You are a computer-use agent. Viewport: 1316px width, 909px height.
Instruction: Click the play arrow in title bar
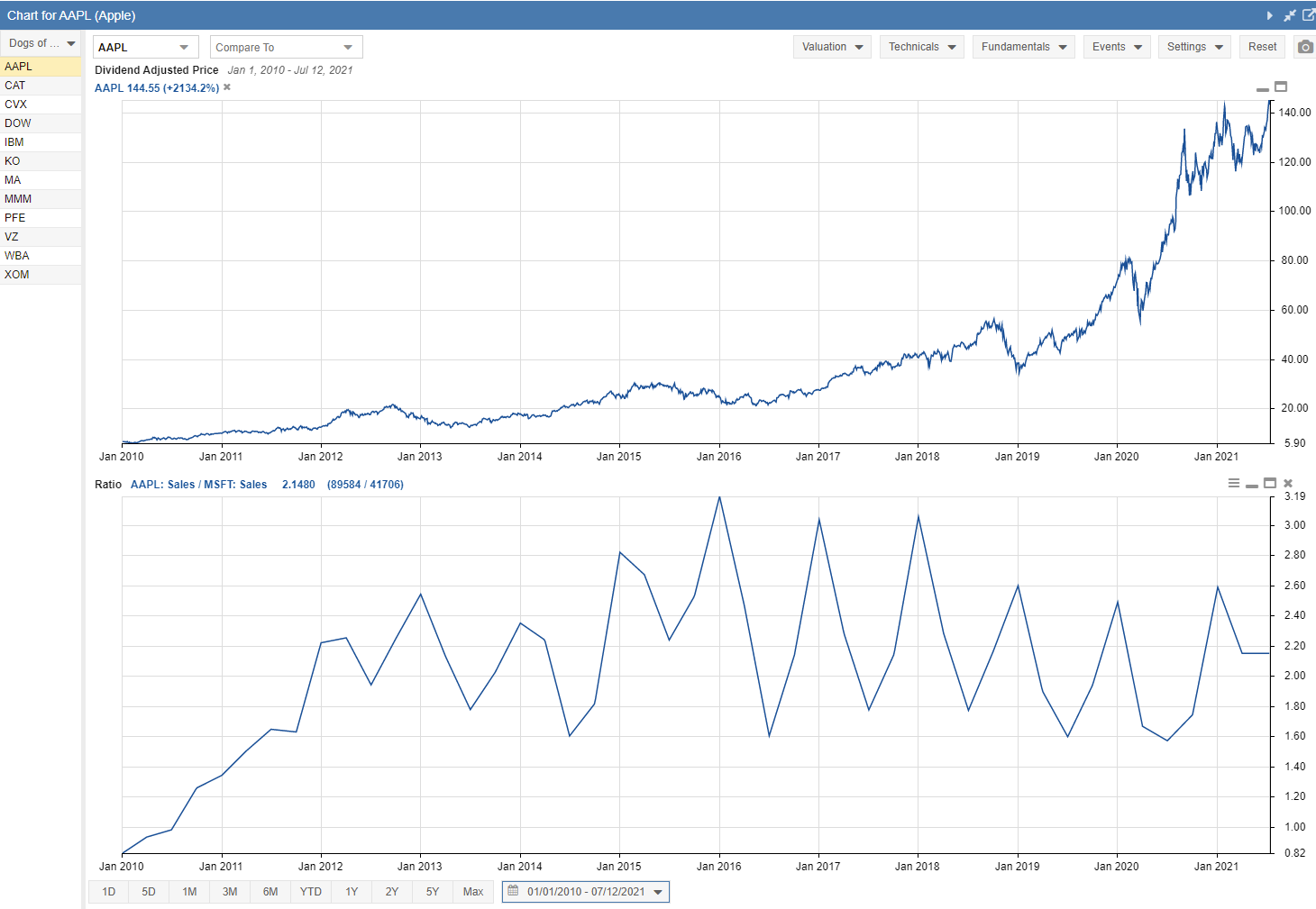point(1270,15)
